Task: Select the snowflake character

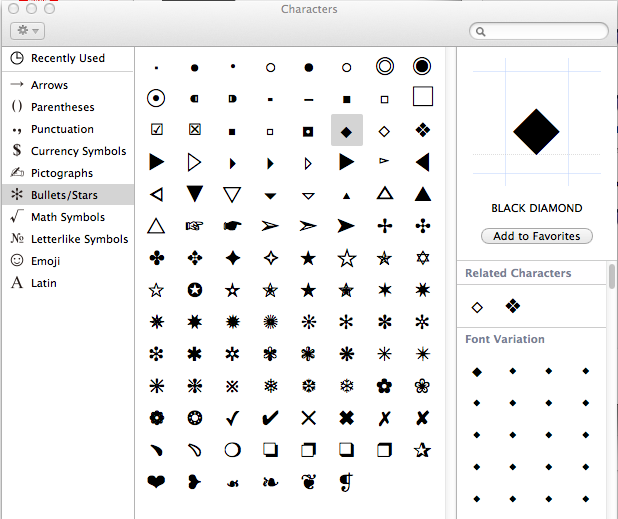Action: pyautogui.click(x=271, y=386)
